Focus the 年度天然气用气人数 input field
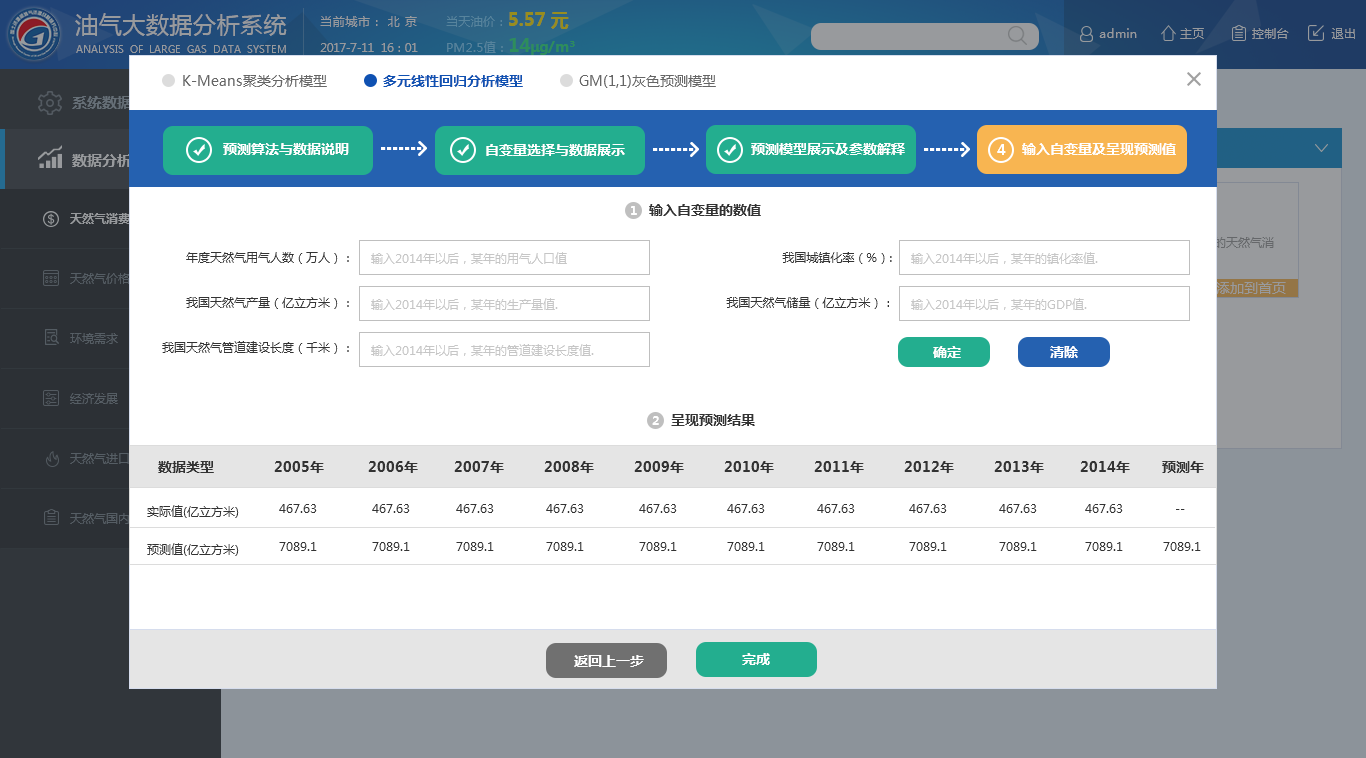This screenshot has width=1366, height=758. (504, 257)
